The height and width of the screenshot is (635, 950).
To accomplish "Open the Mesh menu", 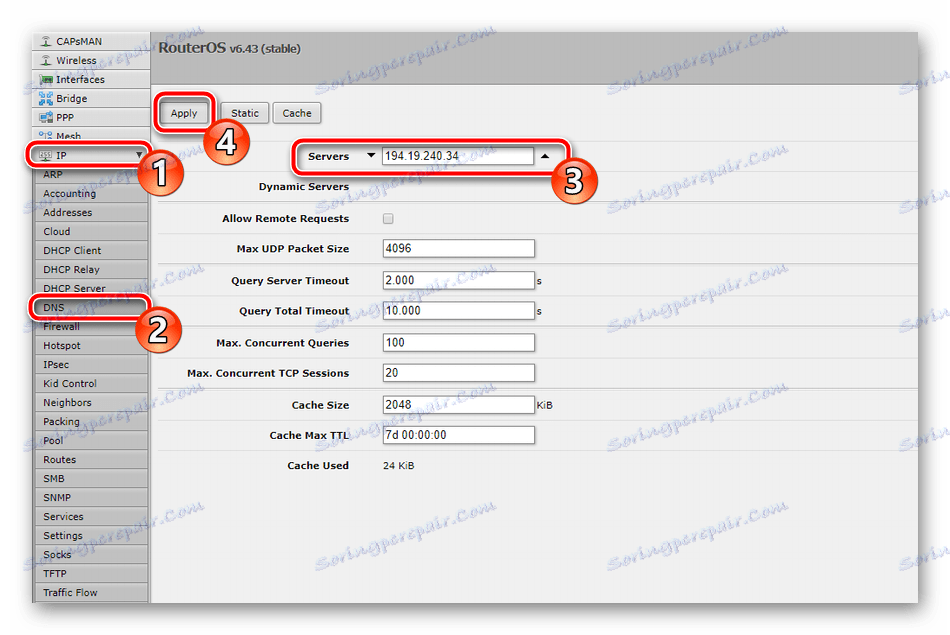I will (91, 135).
